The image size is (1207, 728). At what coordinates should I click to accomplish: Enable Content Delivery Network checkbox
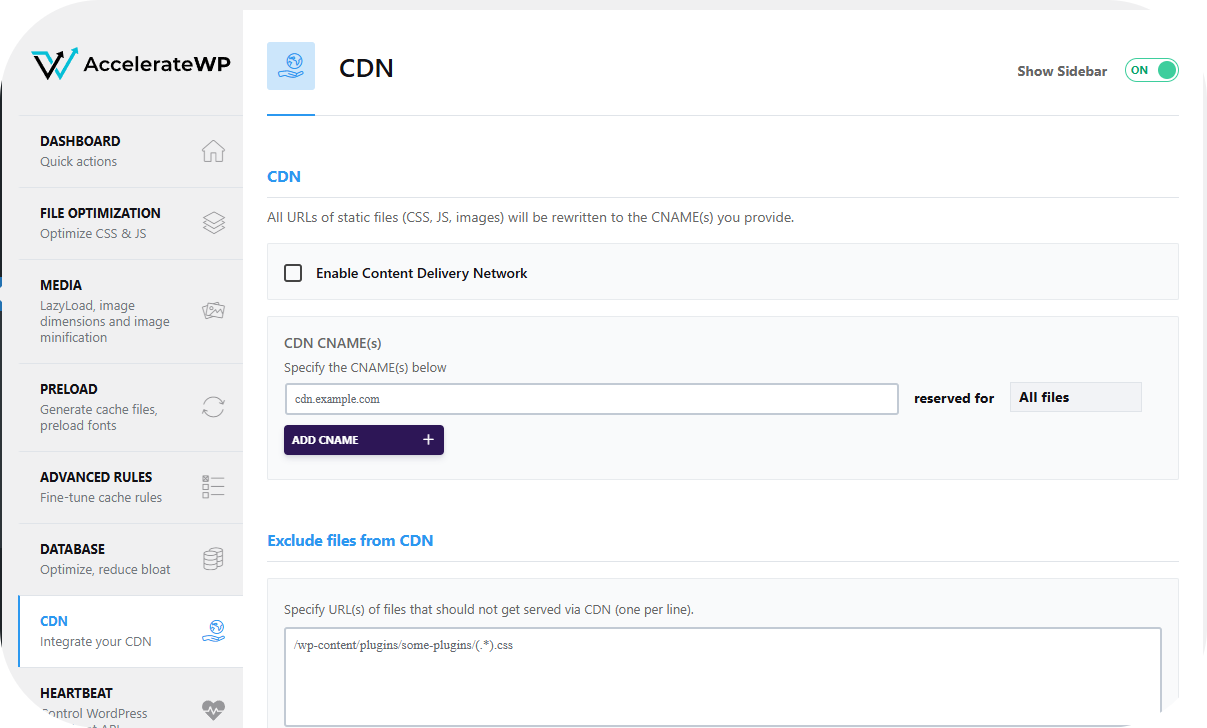293,273
